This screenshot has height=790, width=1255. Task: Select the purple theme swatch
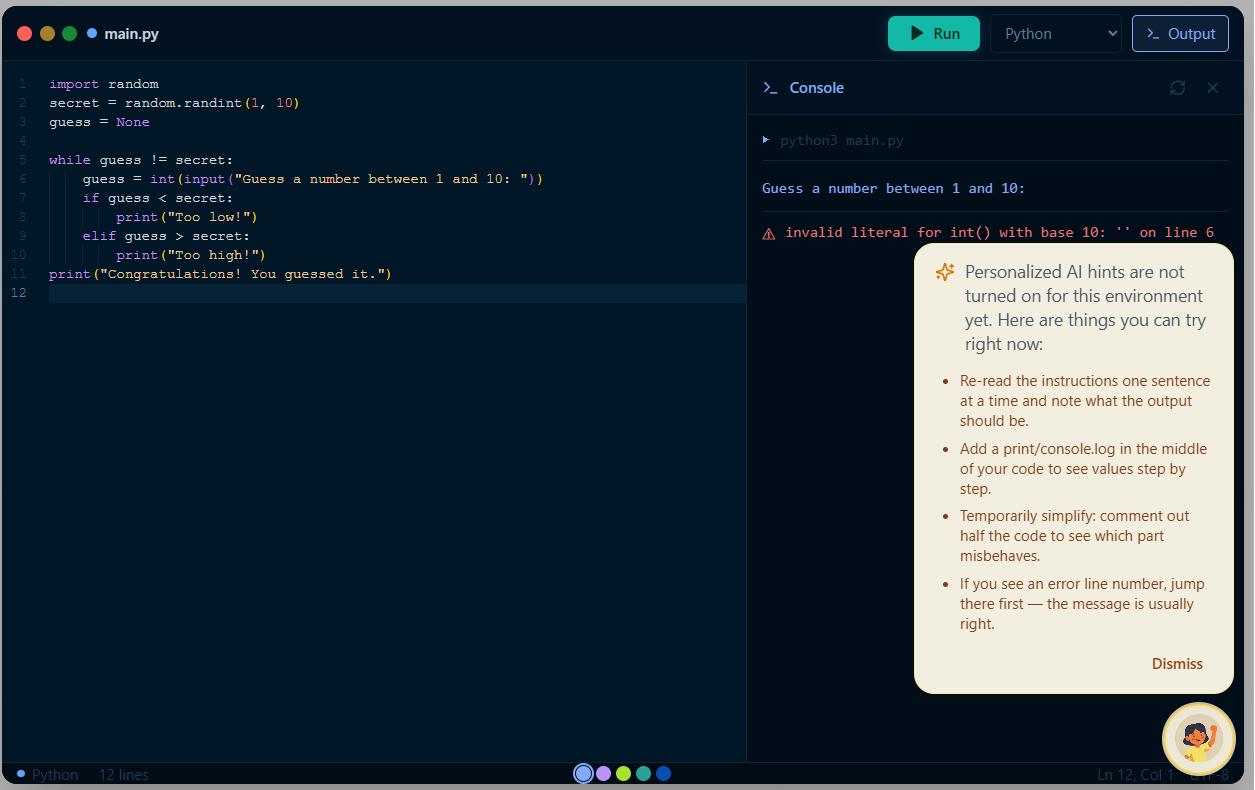tap(603, 773)
